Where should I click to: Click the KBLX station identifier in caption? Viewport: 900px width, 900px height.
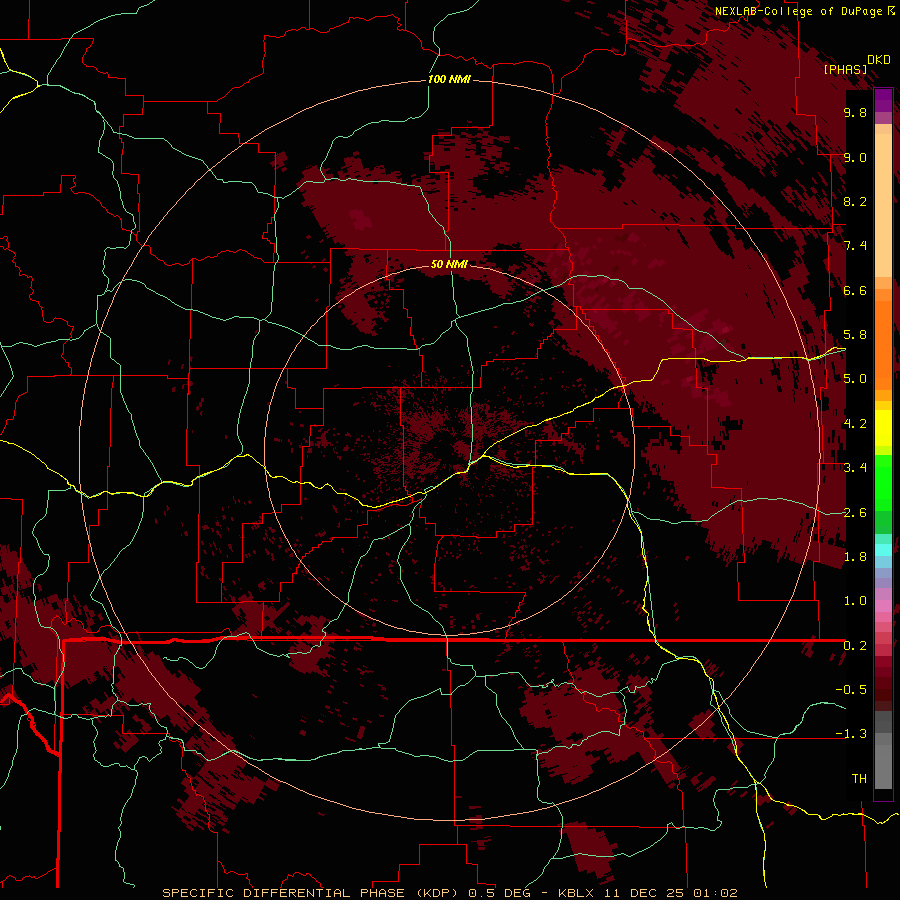pos(578,893)
